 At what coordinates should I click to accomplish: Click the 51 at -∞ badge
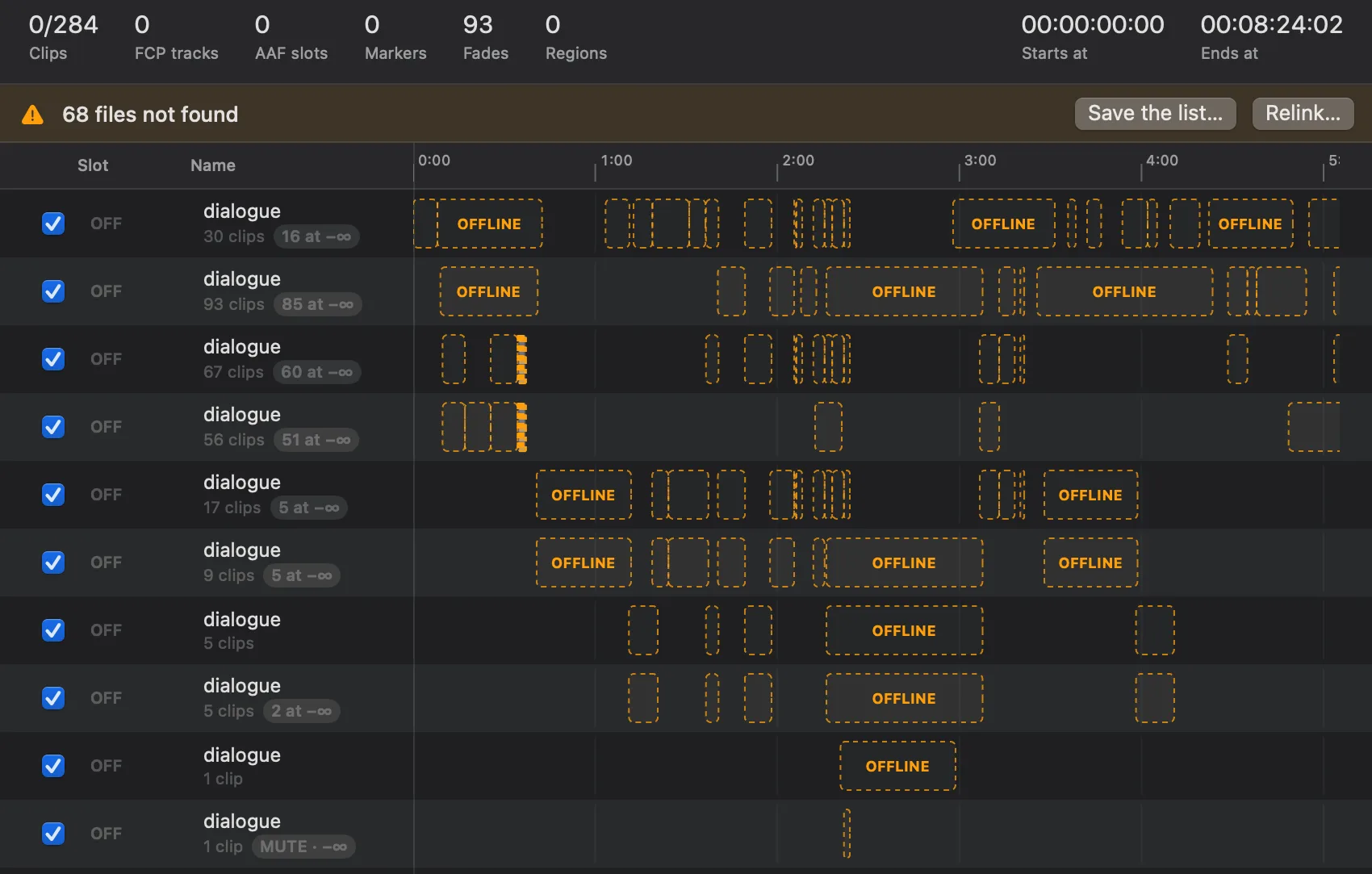tap(316, 440)
